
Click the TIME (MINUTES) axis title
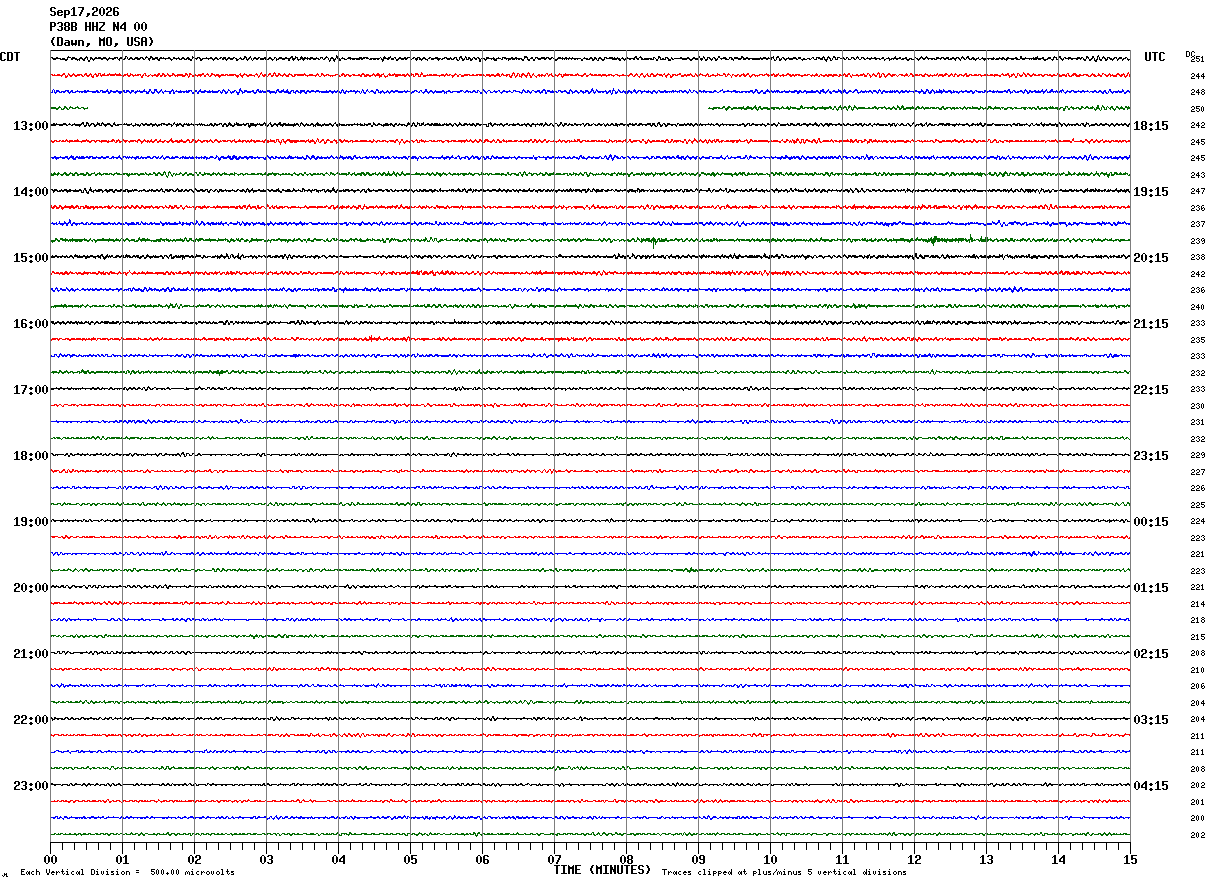602,870
